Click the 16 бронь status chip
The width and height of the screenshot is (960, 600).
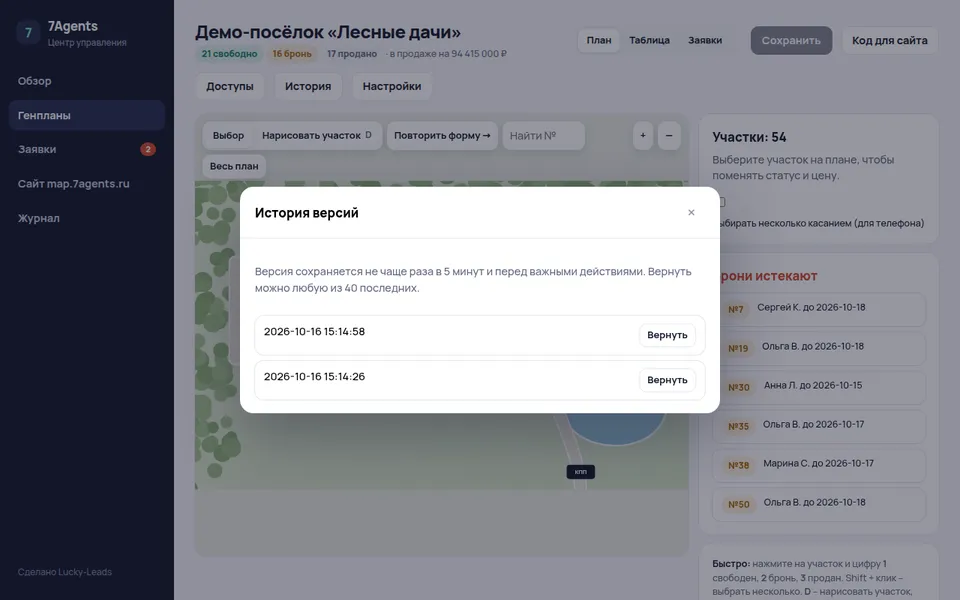[x=292, y=54]
